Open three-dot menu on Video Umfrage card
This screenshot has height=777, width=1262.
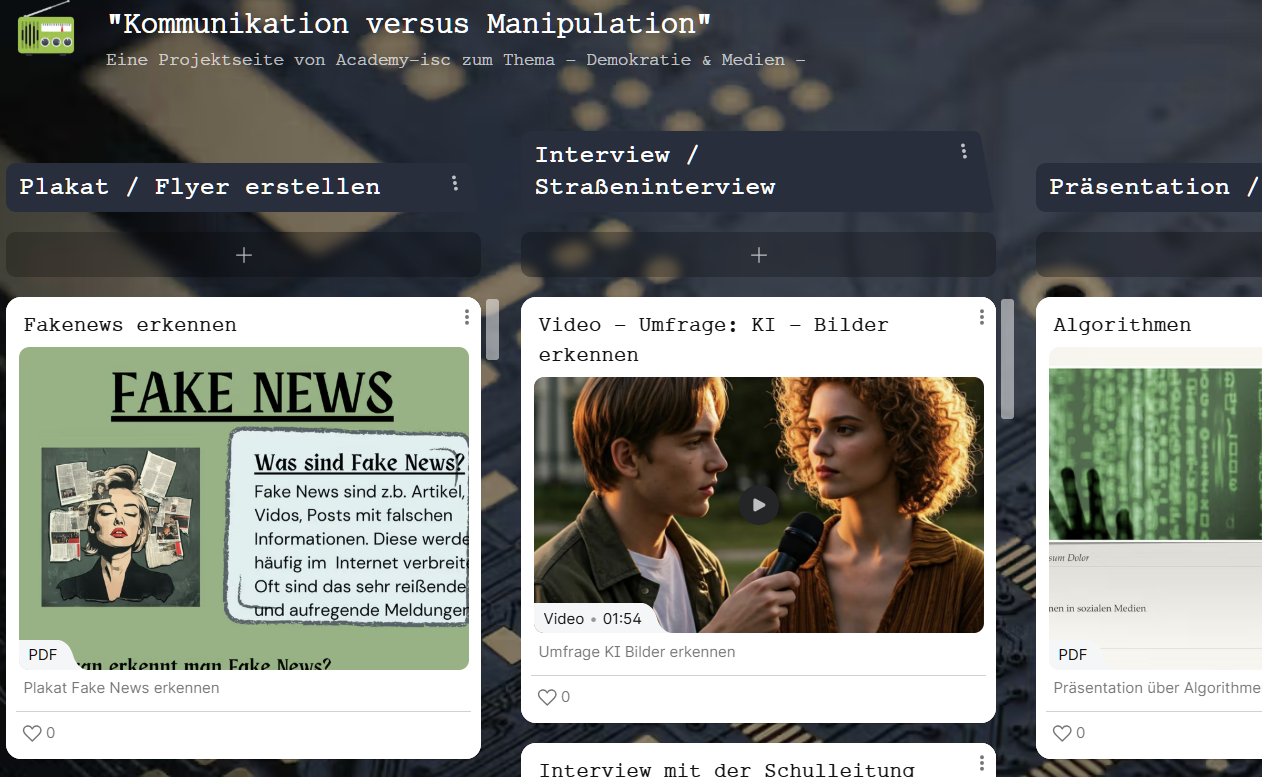(x=981, y=317)
